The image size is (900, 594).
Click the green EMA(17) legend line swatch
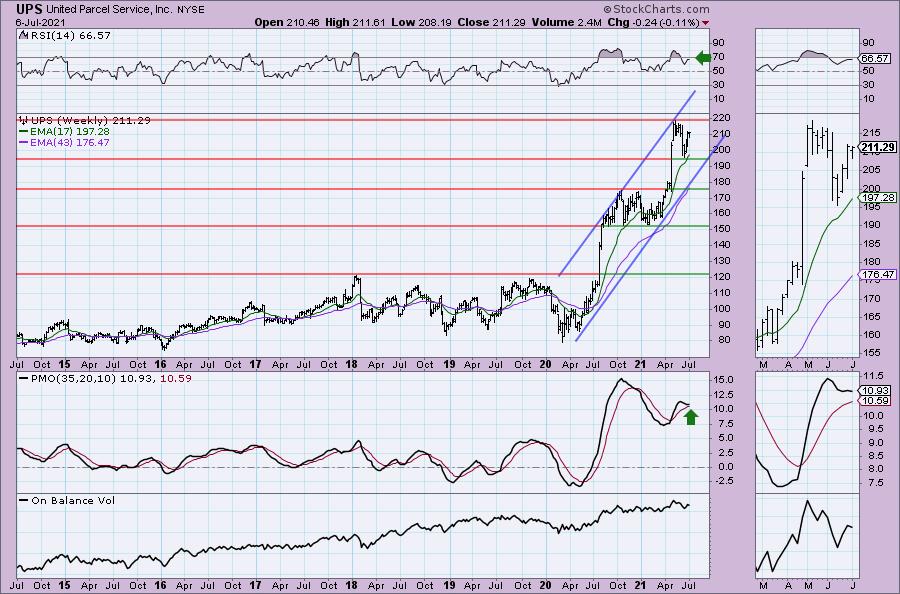23,131
